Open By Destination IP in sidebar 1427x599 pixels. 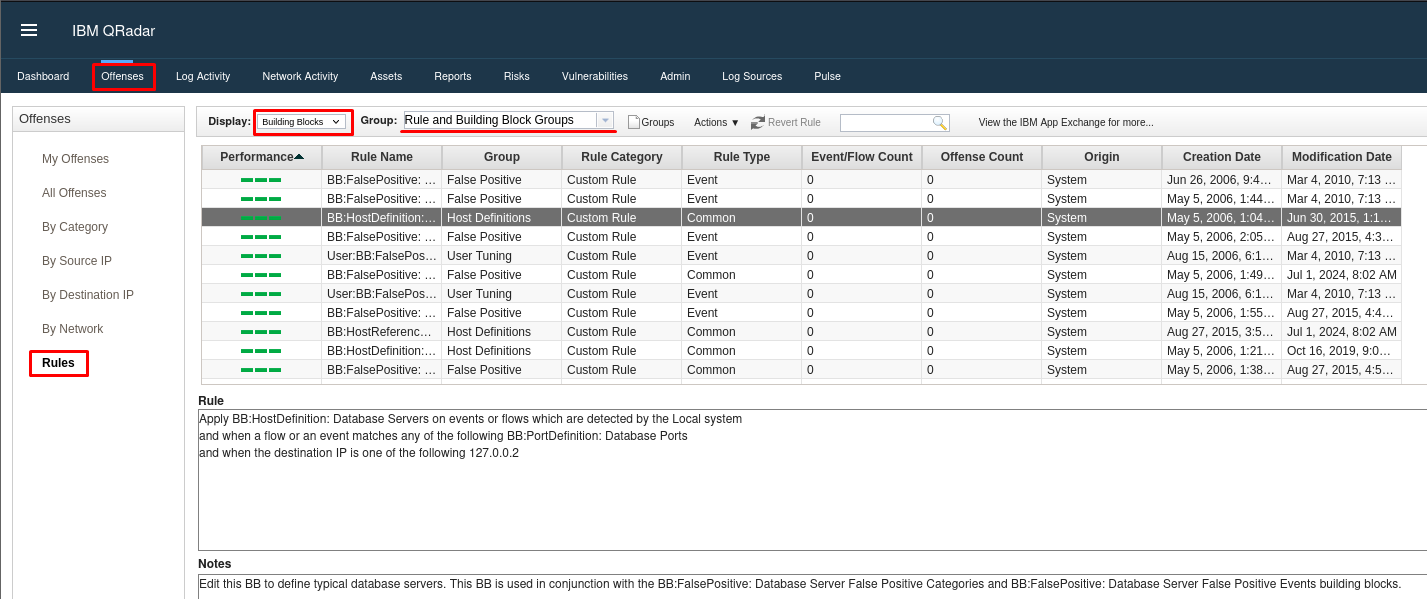[88, 295]
